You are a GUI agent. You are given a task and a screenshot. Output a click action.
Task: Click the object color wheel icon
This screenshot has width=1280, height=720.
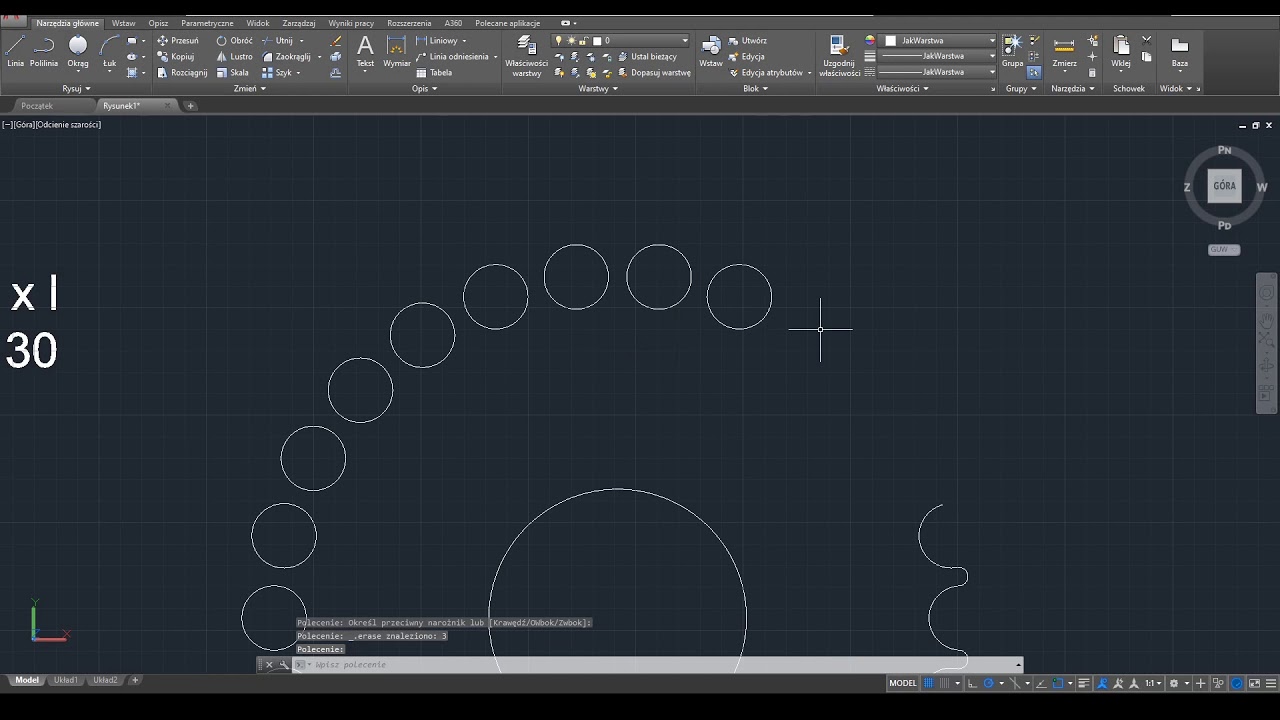[870, 41]
